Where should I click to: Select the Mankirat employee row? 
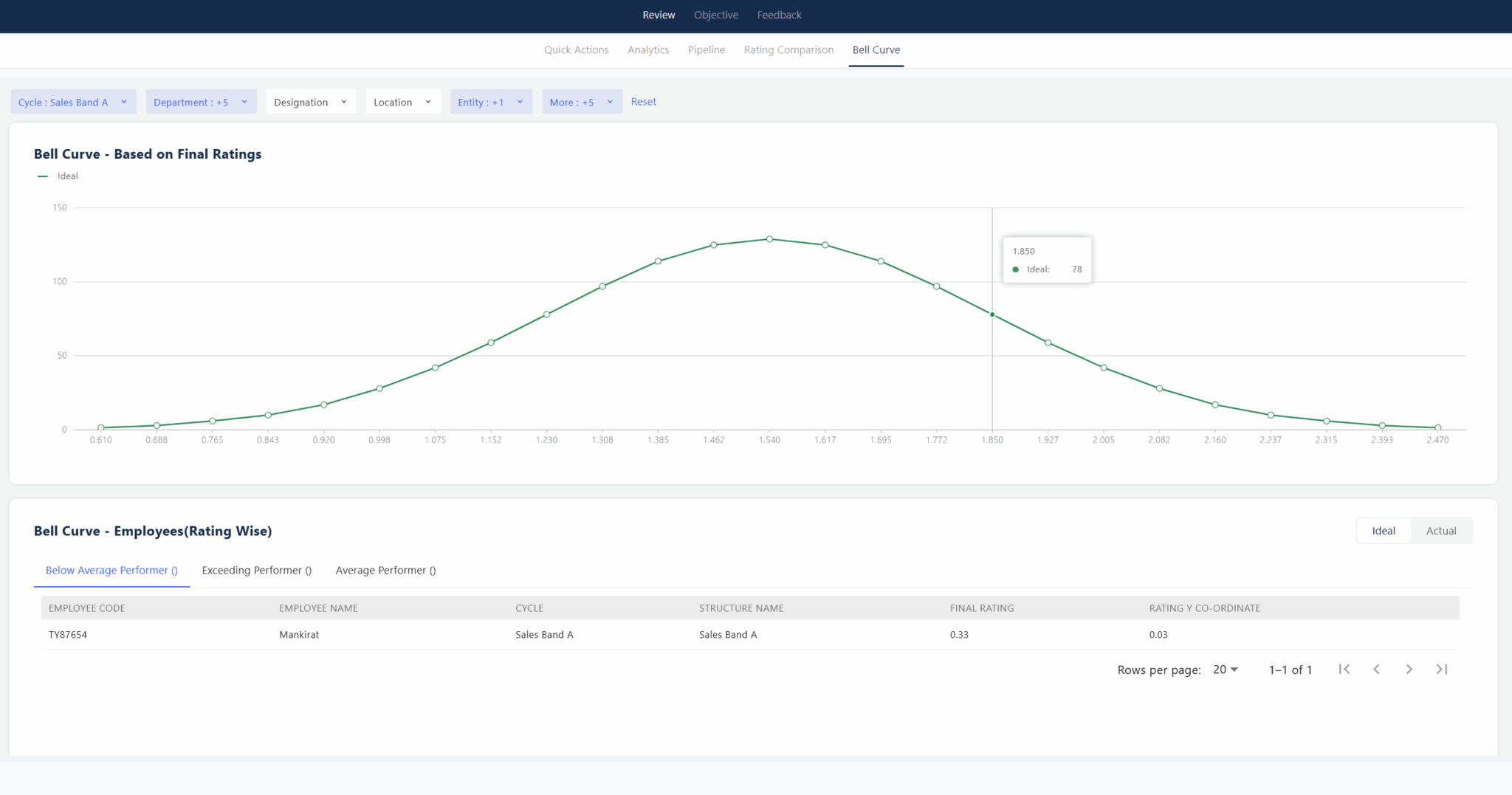299,634
